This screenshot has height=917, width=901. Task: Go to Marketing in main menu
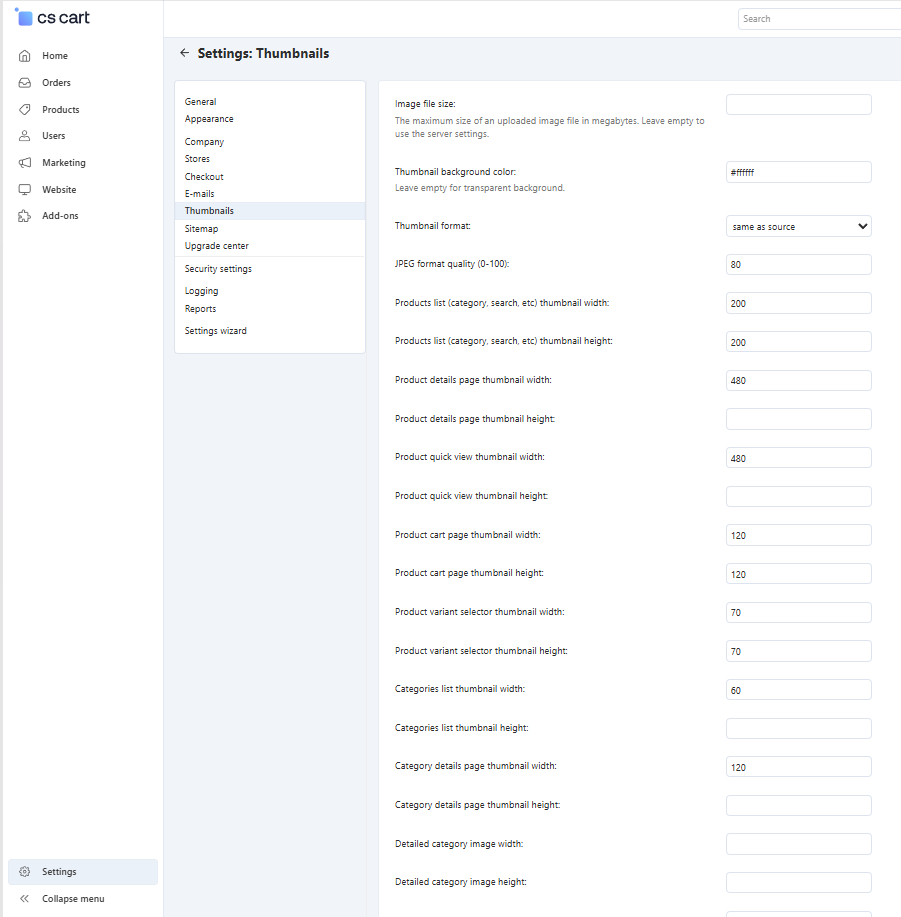coord(64,163)
